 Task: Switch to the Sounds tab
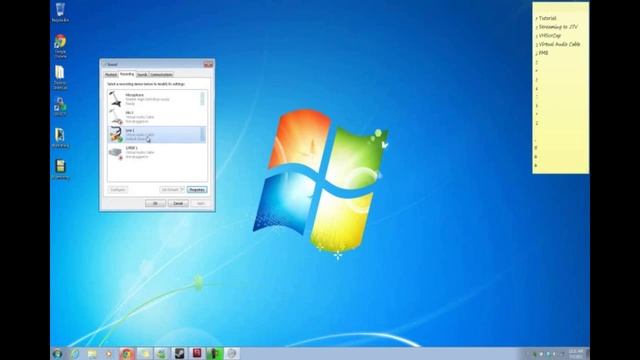click(142, 75)
